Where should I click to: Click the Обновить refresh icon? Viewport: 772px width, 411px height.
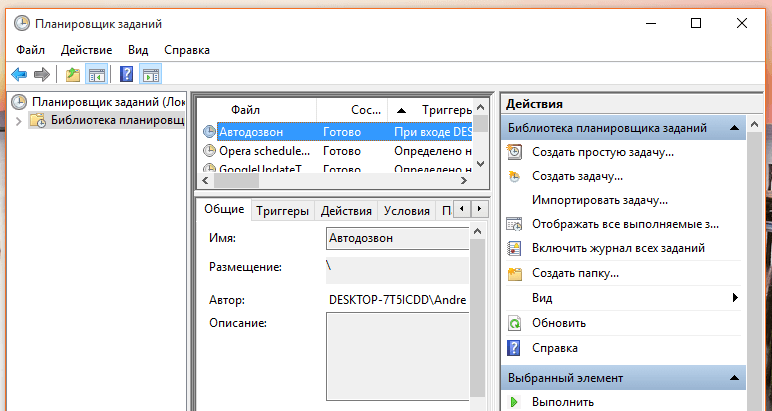coord(515,323)
